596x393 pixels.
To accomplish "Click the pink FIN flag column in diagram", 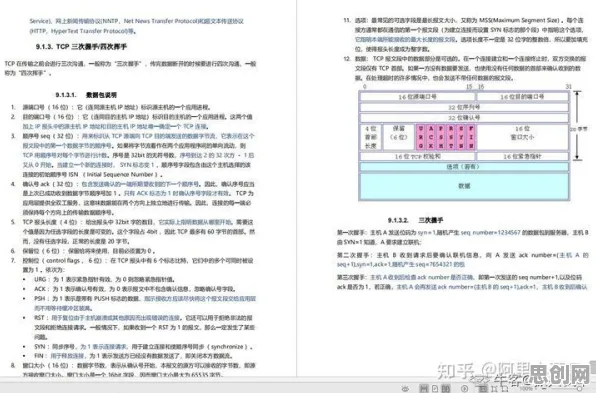I will pos(471,137).
